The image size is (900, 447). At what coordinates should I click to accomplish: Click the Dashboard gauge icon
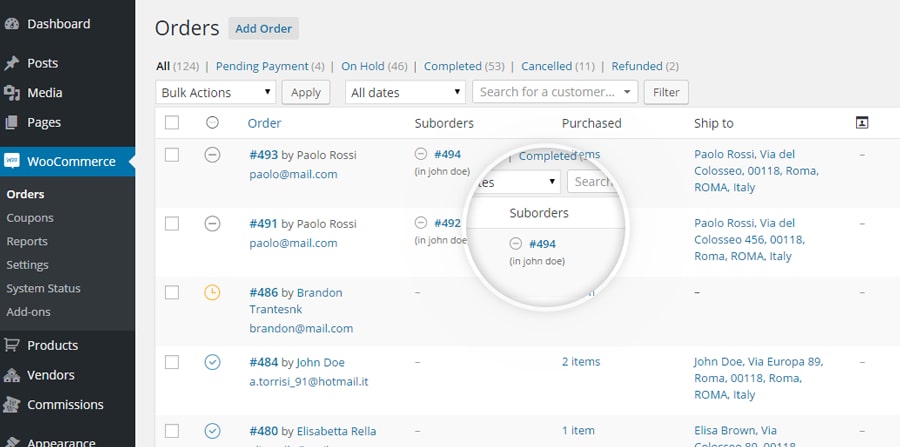11,24
